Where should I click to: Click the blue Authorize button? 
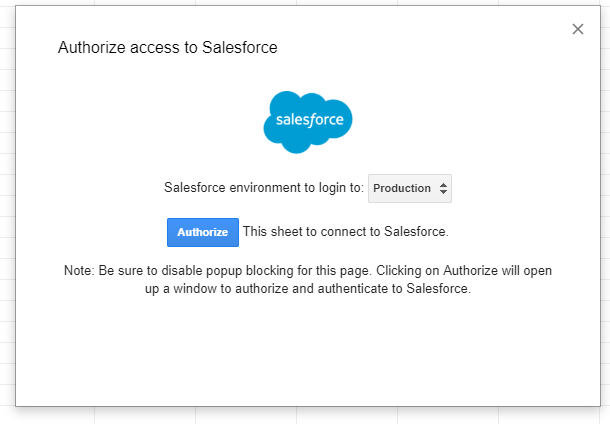point(203,232)
